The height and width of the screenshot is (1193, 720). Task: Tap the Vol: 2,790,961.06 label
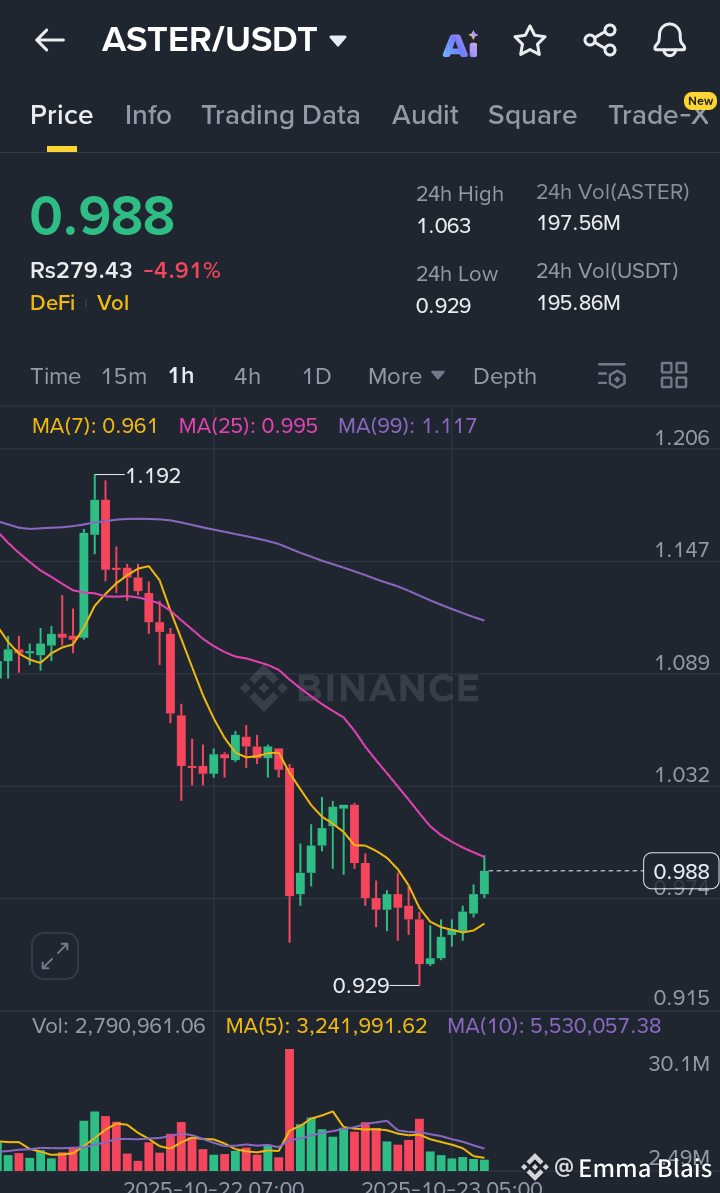pos(119,1026)
